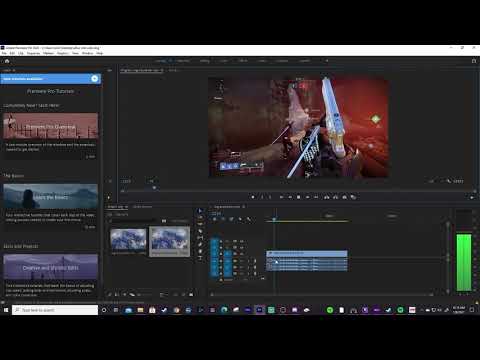Screen dimensions: 480x360
Task: Add a marker in the Program monitor
Action: tap(253, 197)
